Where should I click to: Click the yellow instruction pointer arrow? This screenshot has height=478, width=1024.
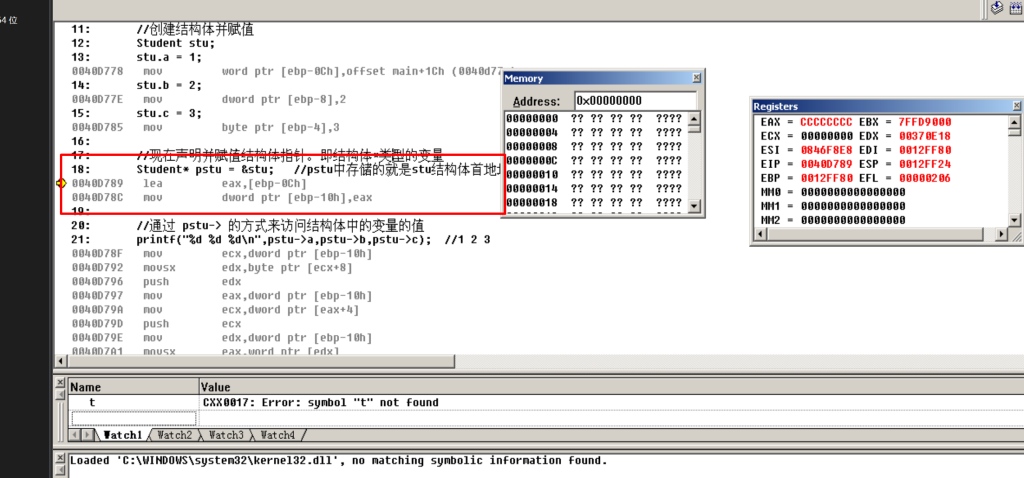coord(62,183)
